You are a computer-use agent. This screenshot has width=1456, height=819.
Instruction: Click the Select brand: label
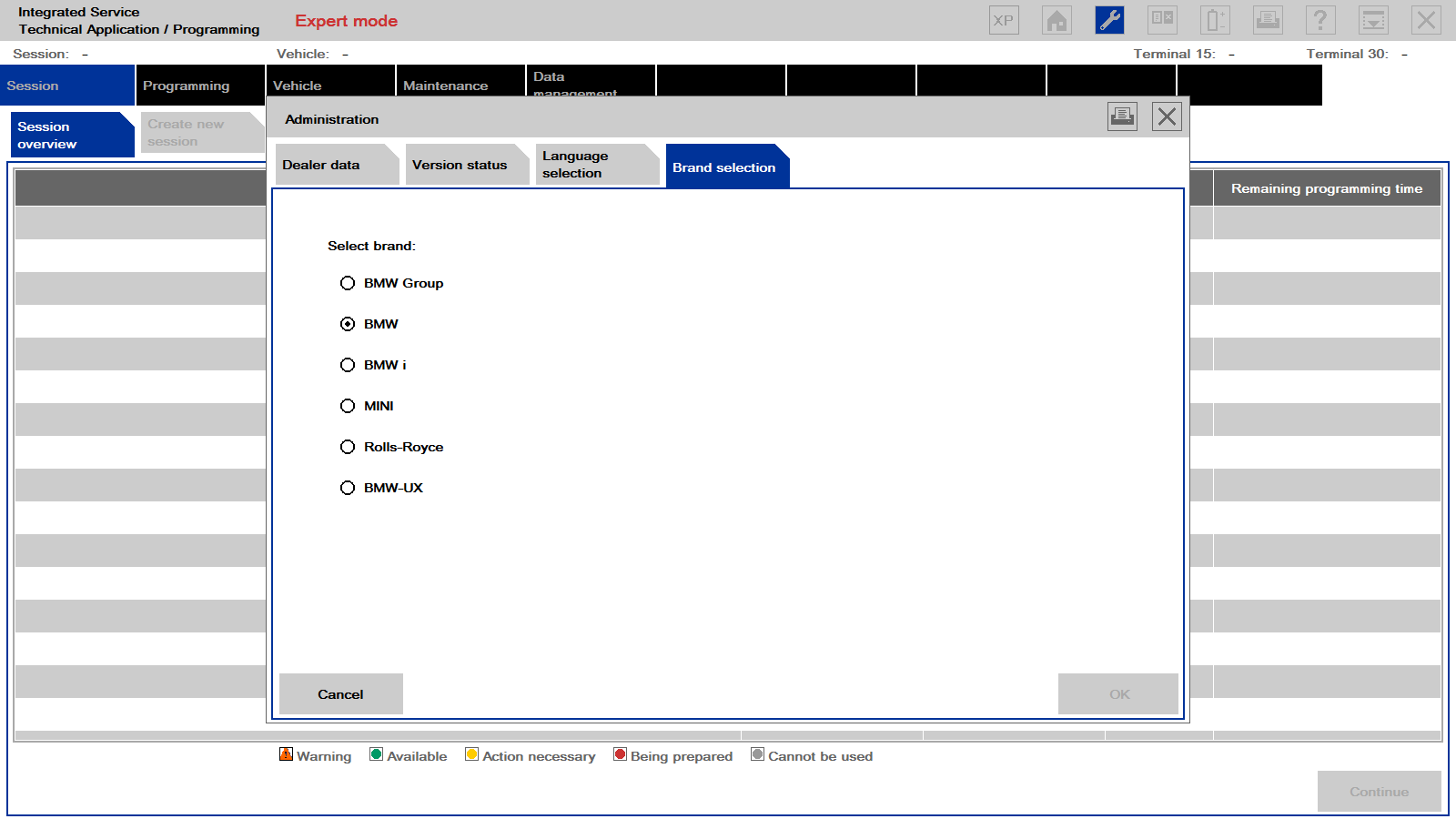[371, 246]
